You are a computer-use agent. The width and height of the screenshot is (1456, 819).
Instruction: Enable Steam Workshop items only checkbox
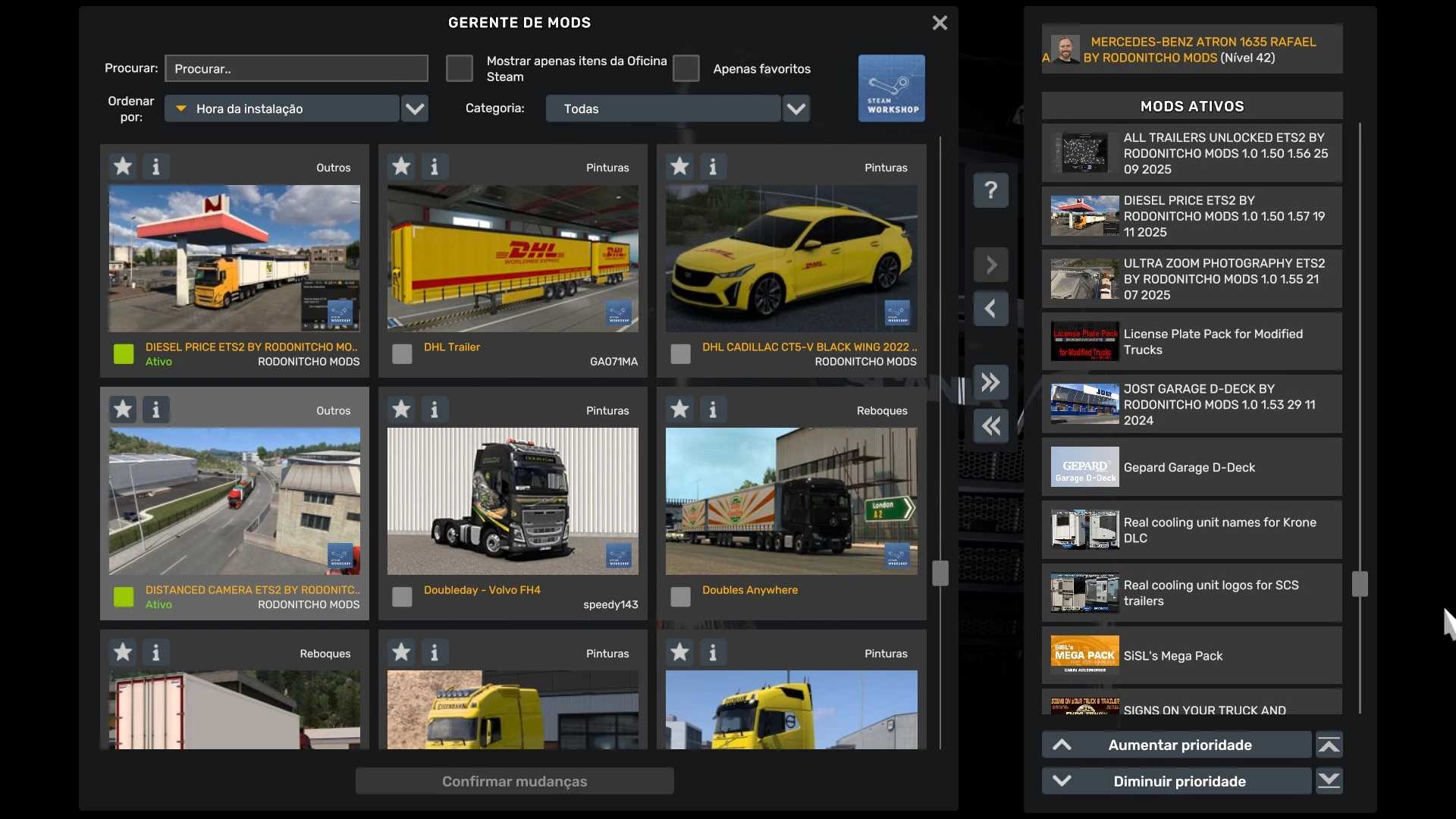[459, 68]
